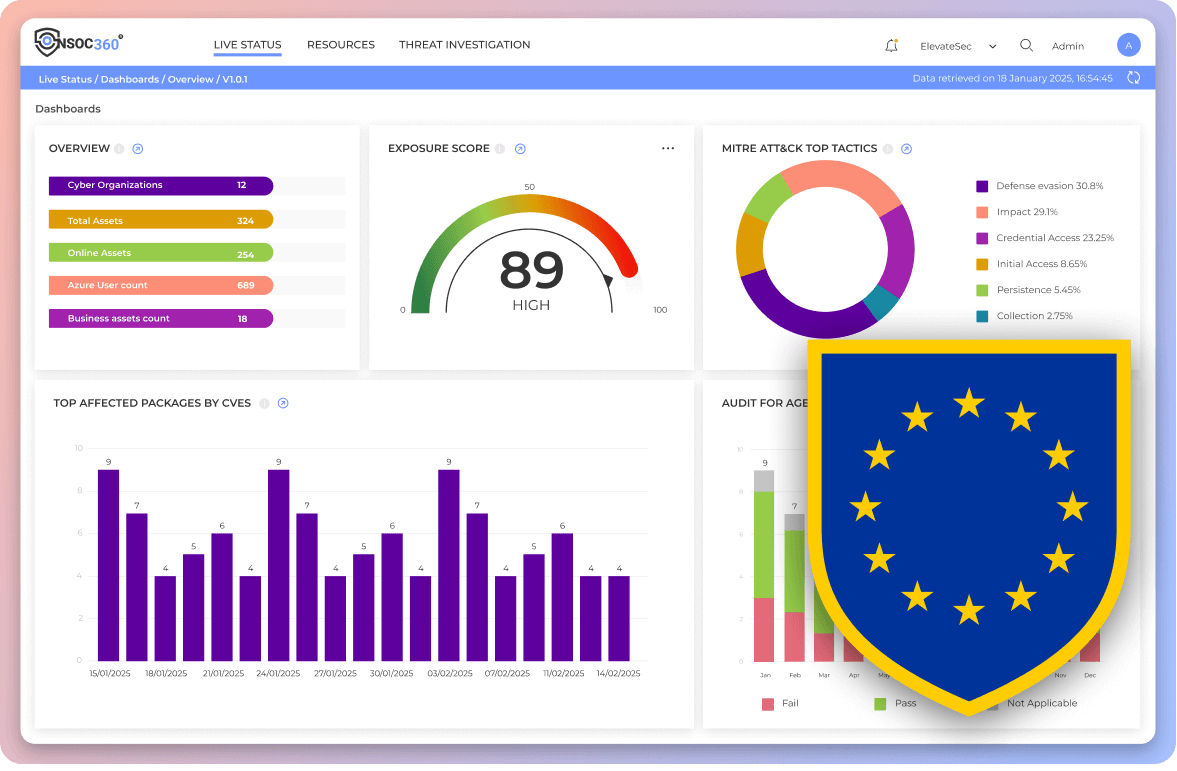The image size is (1177, 771).
Task: Switch to the Live Status tab
Action: tap(248, 45)
